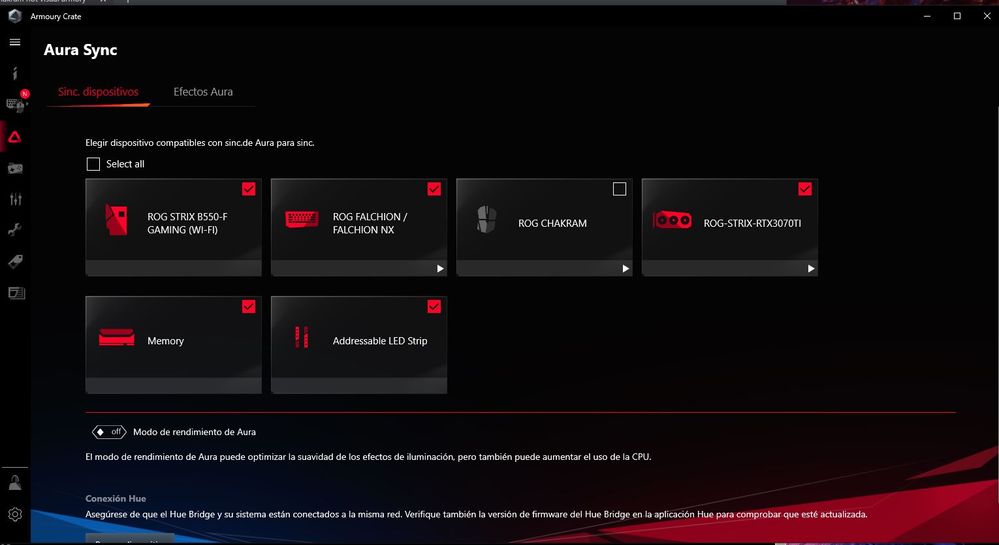Click the Conexión Hue heading

(115, 498)
